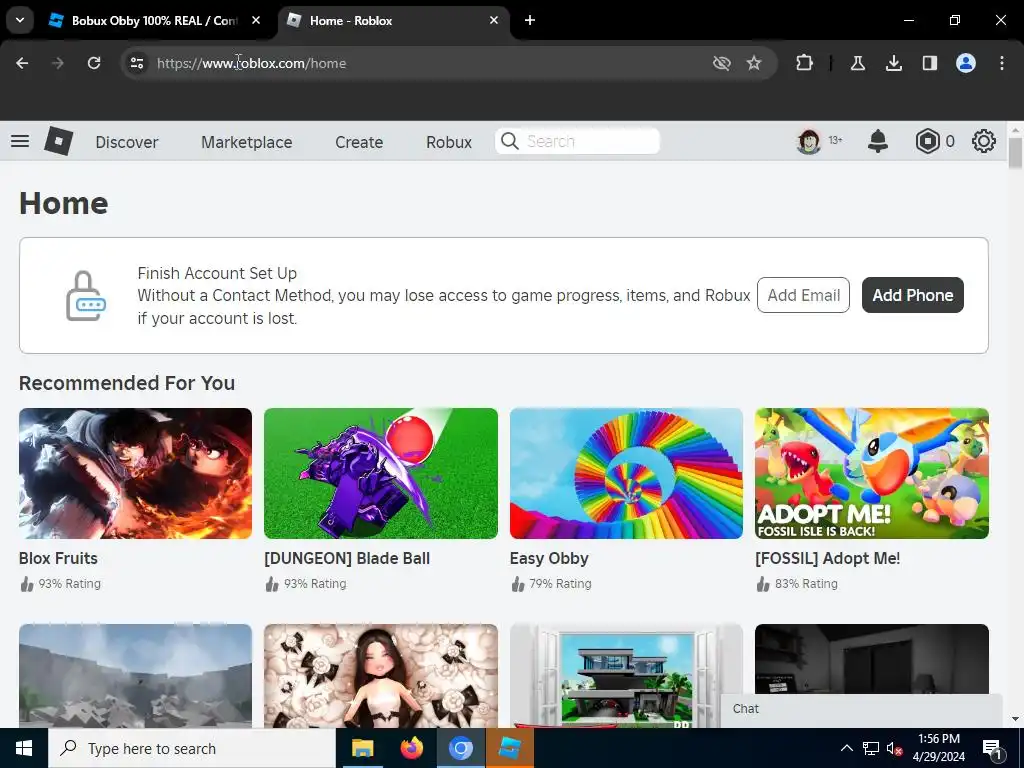Open File Explorer from the taskbar

[362, 748]
